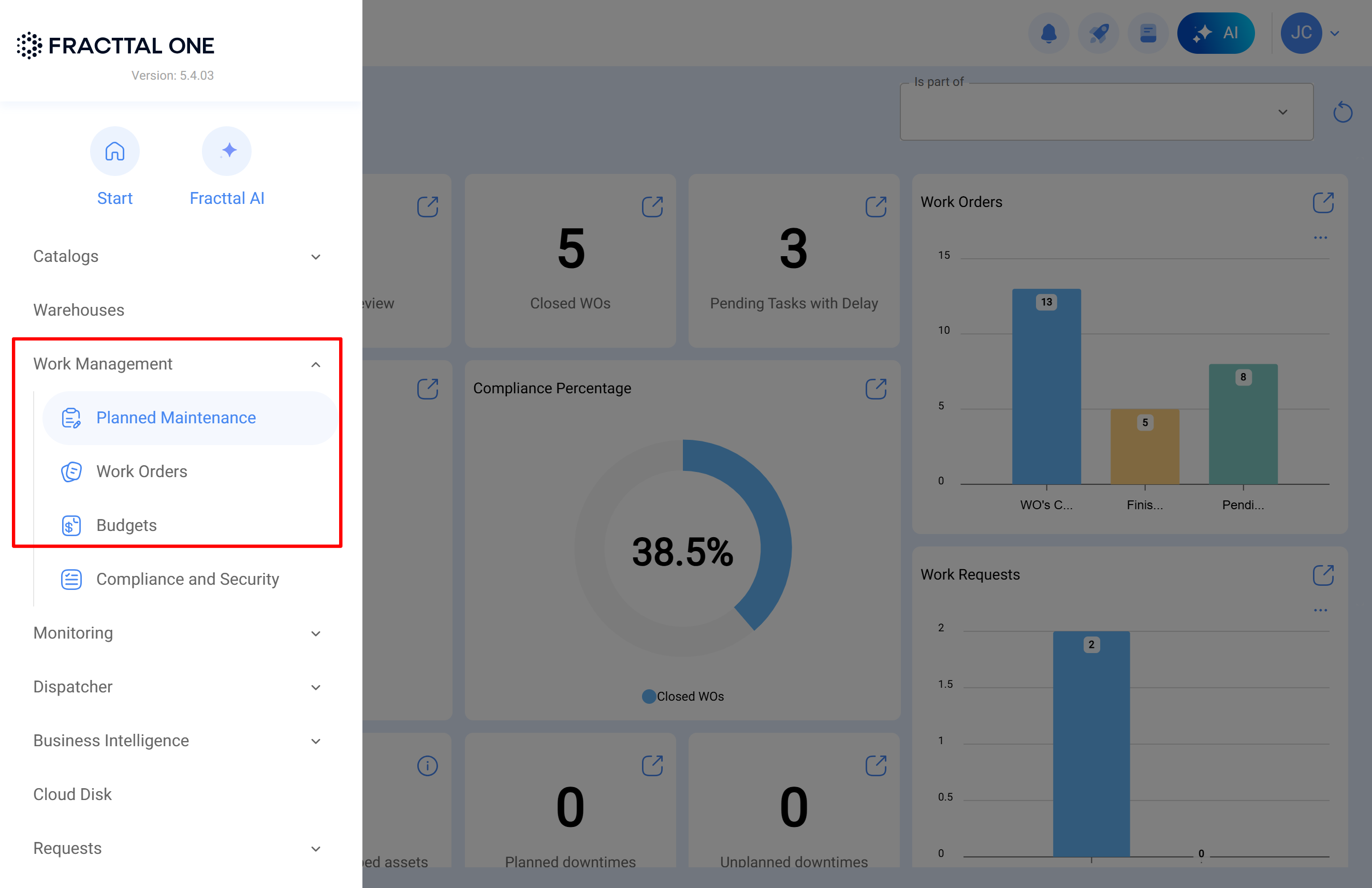The image size is (1372, 888).
Task: Collapse the Work Management section
Action: [x=315, y=364]
